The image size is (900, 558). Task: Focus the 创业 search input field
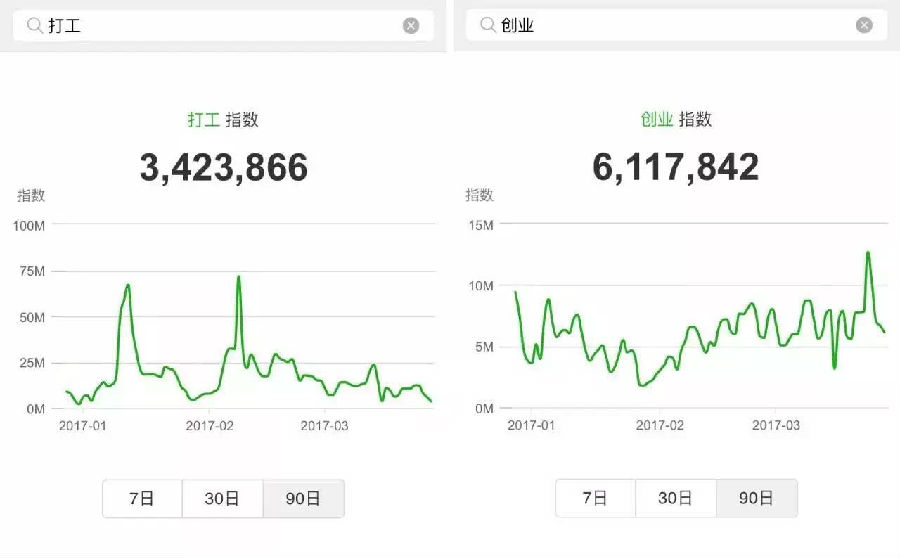tap(677, 25)
